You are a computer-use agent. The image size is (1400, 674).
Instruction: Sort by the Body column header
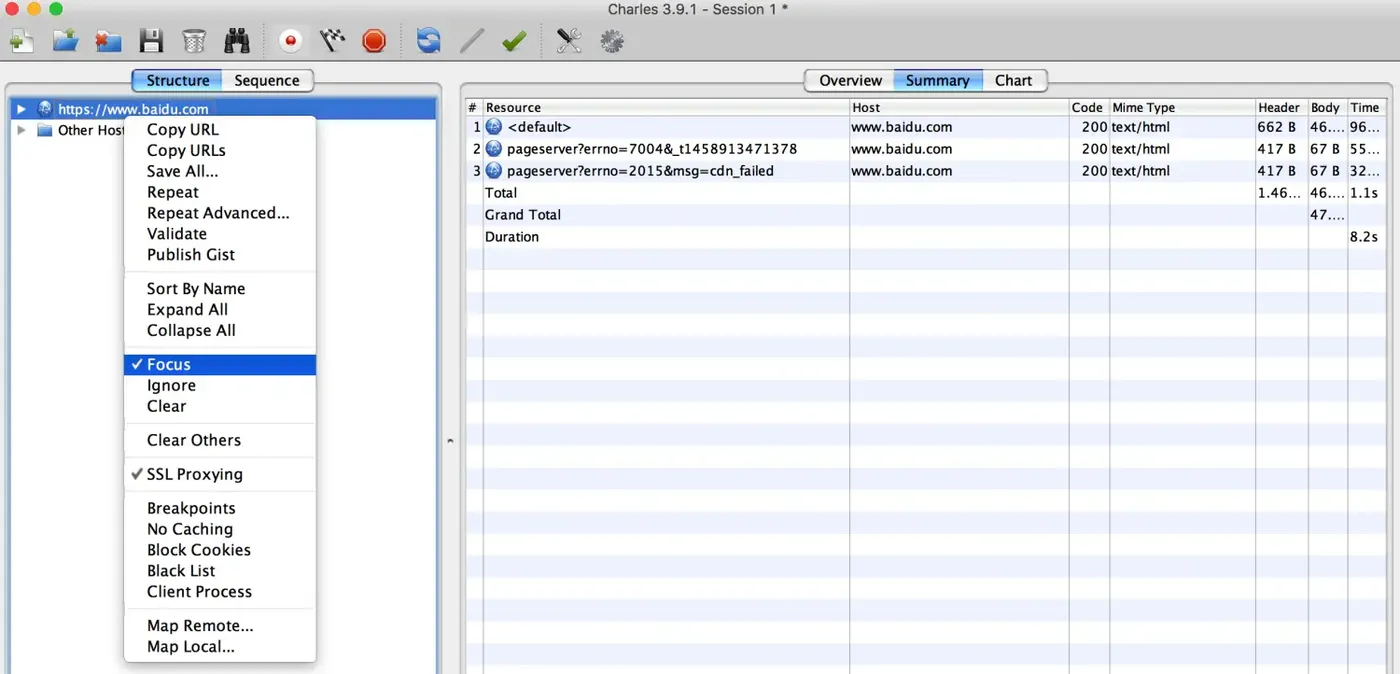pyautogui.click(x=1327, y=107)
